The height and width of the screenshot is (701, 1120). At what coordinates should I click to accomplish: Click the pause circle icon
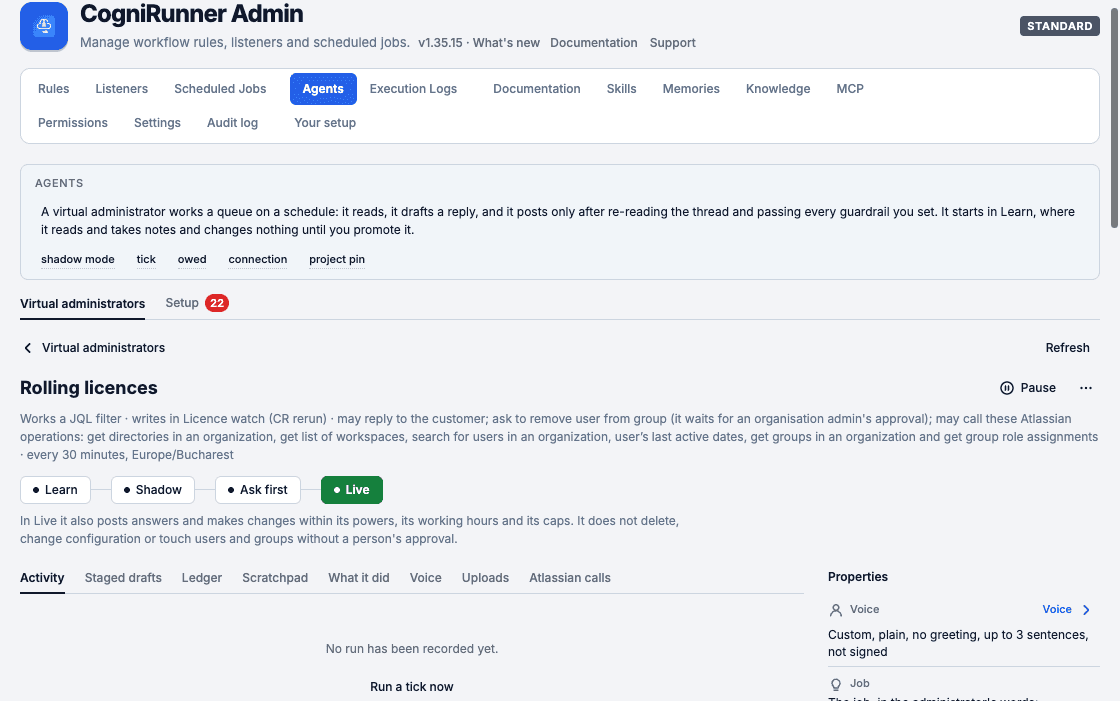point(1006,388)
